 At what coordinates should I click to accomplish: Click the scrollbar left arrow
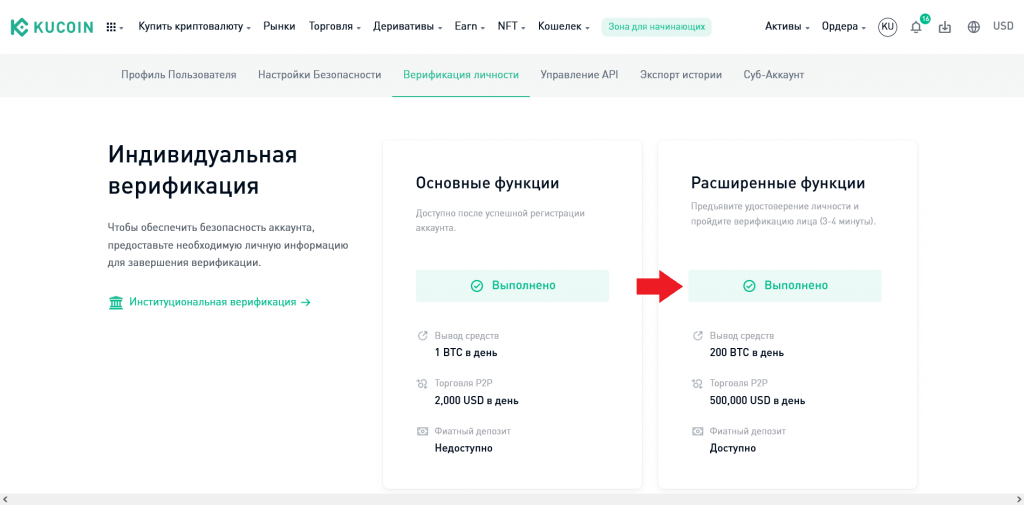tap(5, 499)
